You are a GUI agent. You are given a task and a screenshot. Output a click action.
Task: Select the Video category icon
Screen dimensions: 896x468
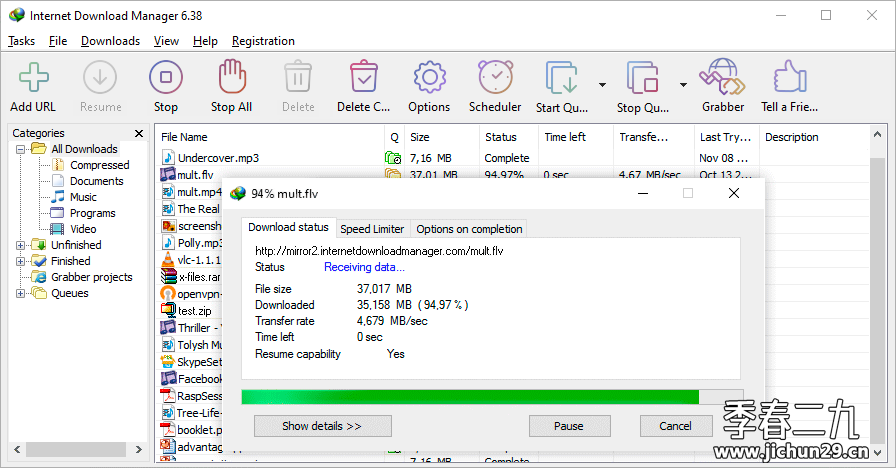57,229
